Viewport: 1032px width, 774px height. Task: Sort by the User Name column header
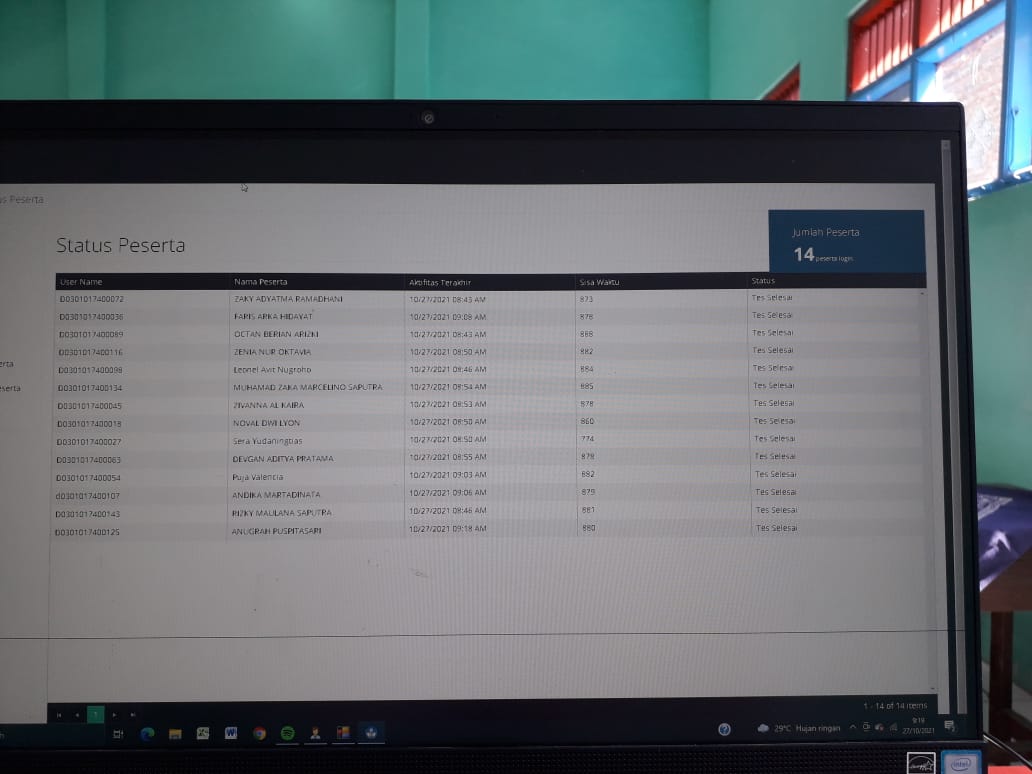(x=81, y=282)
